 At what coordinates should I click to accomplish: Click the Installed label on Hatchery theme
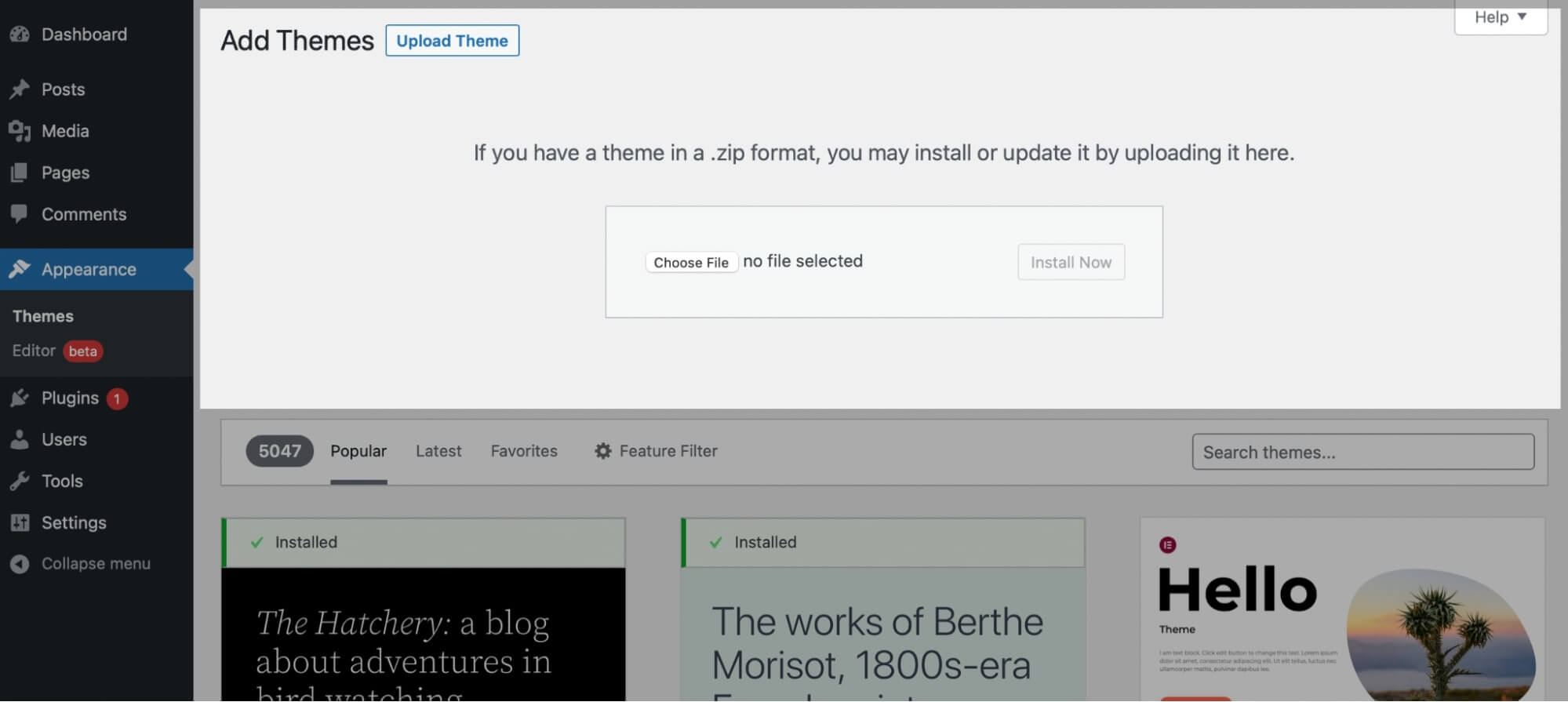[306, 542]
